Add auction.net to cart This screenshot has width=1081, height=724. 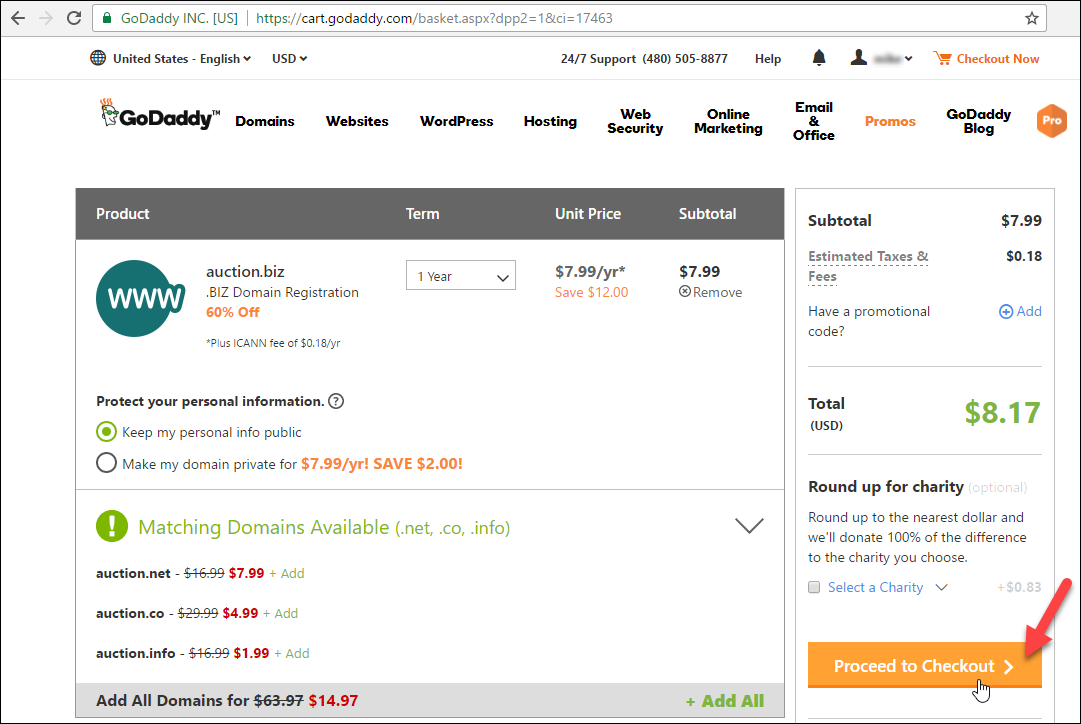point(287,573)
